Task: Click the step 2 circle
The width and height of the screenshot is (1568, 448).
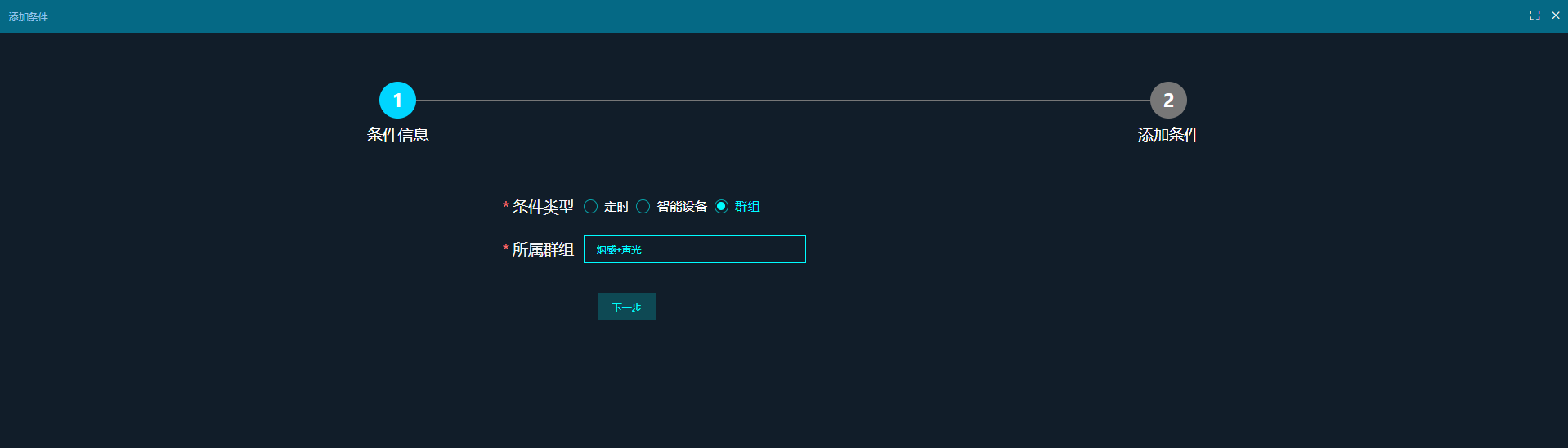Action: [x=1168, y=100]
